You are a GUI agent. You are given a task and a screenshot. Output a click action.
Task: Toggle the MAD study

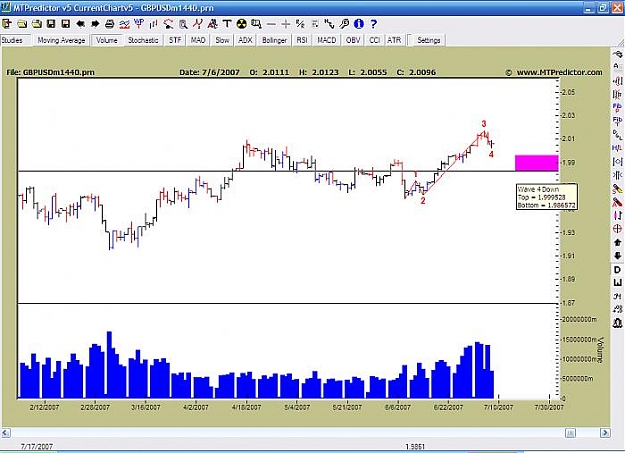pos(198,40)
